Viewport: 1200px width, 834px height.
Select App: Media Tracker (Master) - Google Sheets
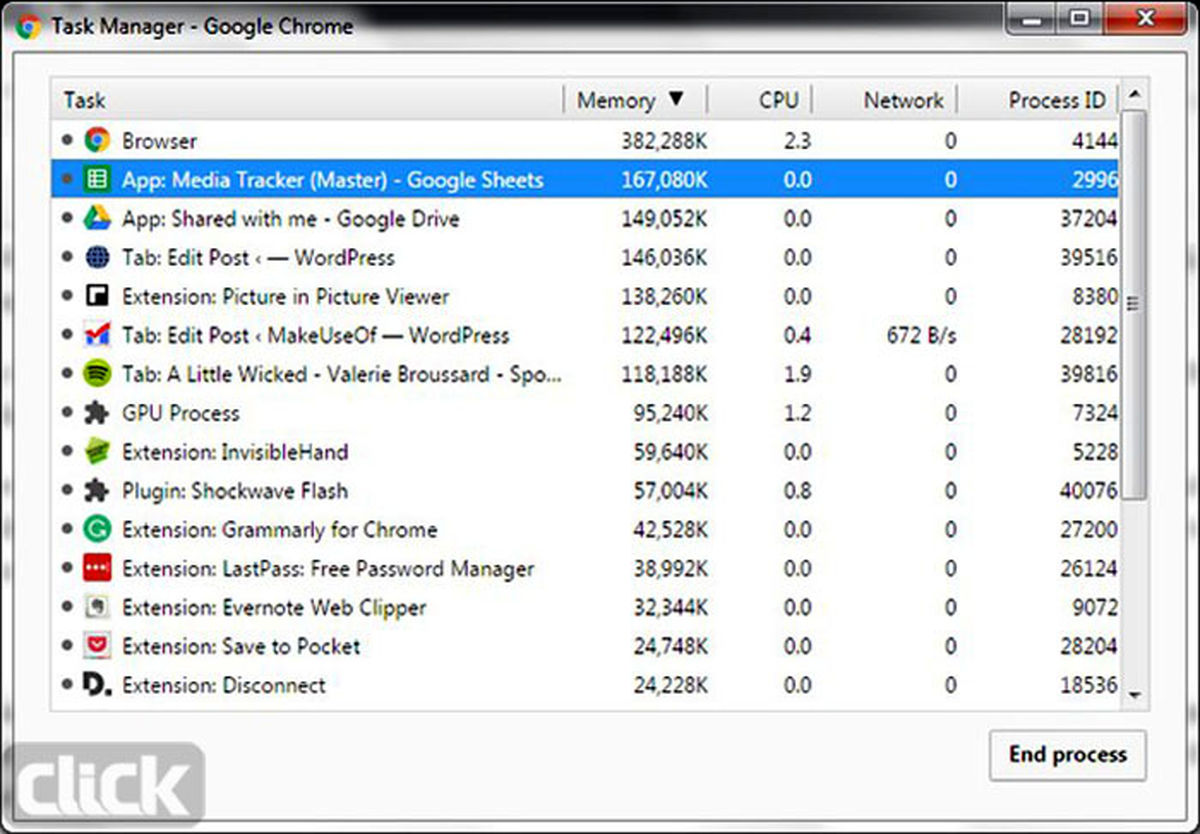(x=585, y=180)
